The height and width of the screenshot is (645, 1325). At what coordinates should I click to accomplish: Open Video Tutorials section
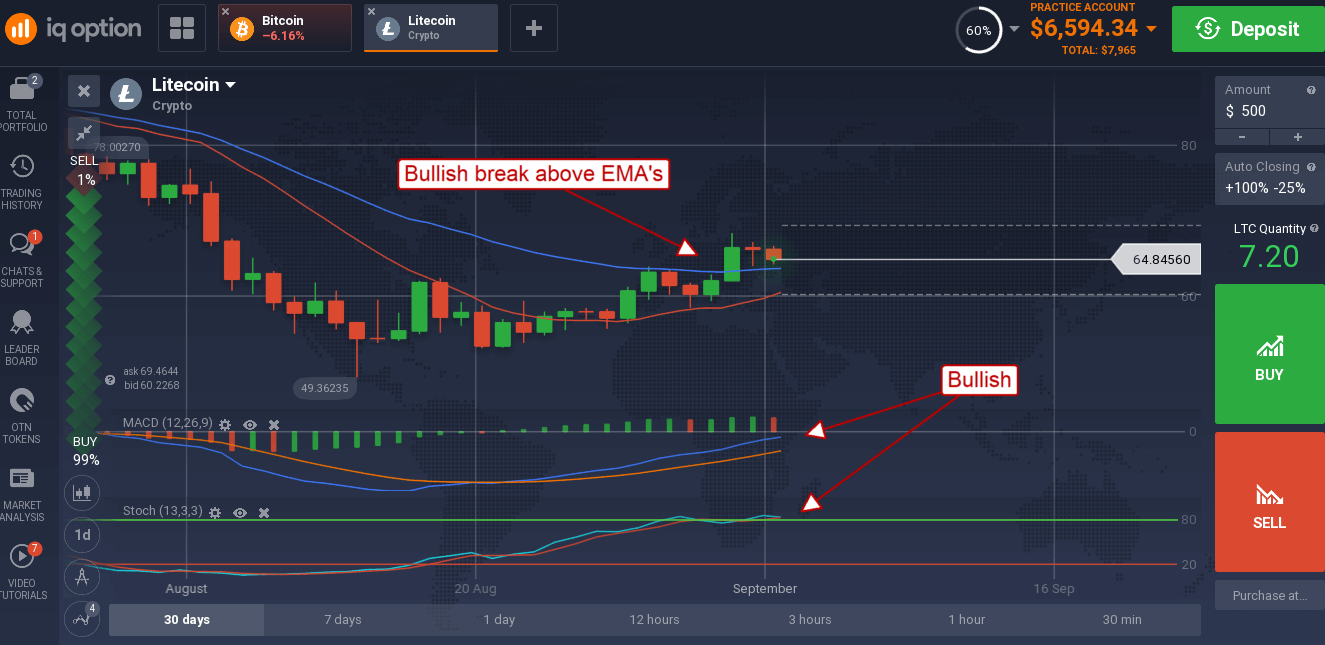click(23, 572)
